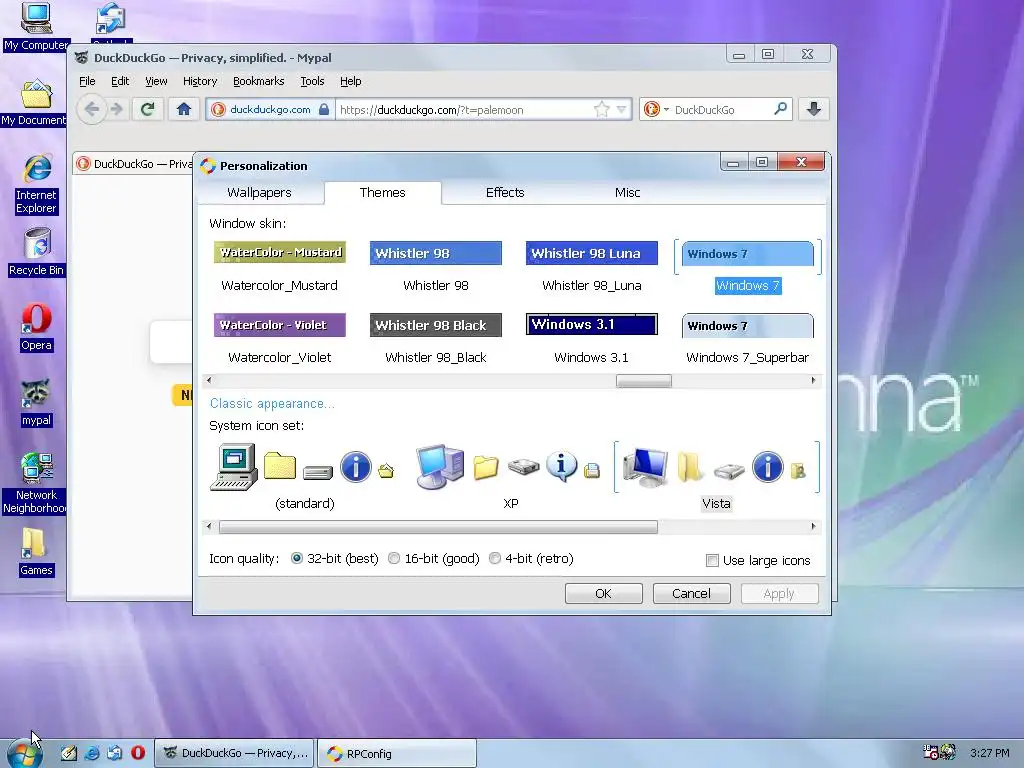Click the icon set list right arrow
The image size is (1024, 768).
click(x=813, y=526)
